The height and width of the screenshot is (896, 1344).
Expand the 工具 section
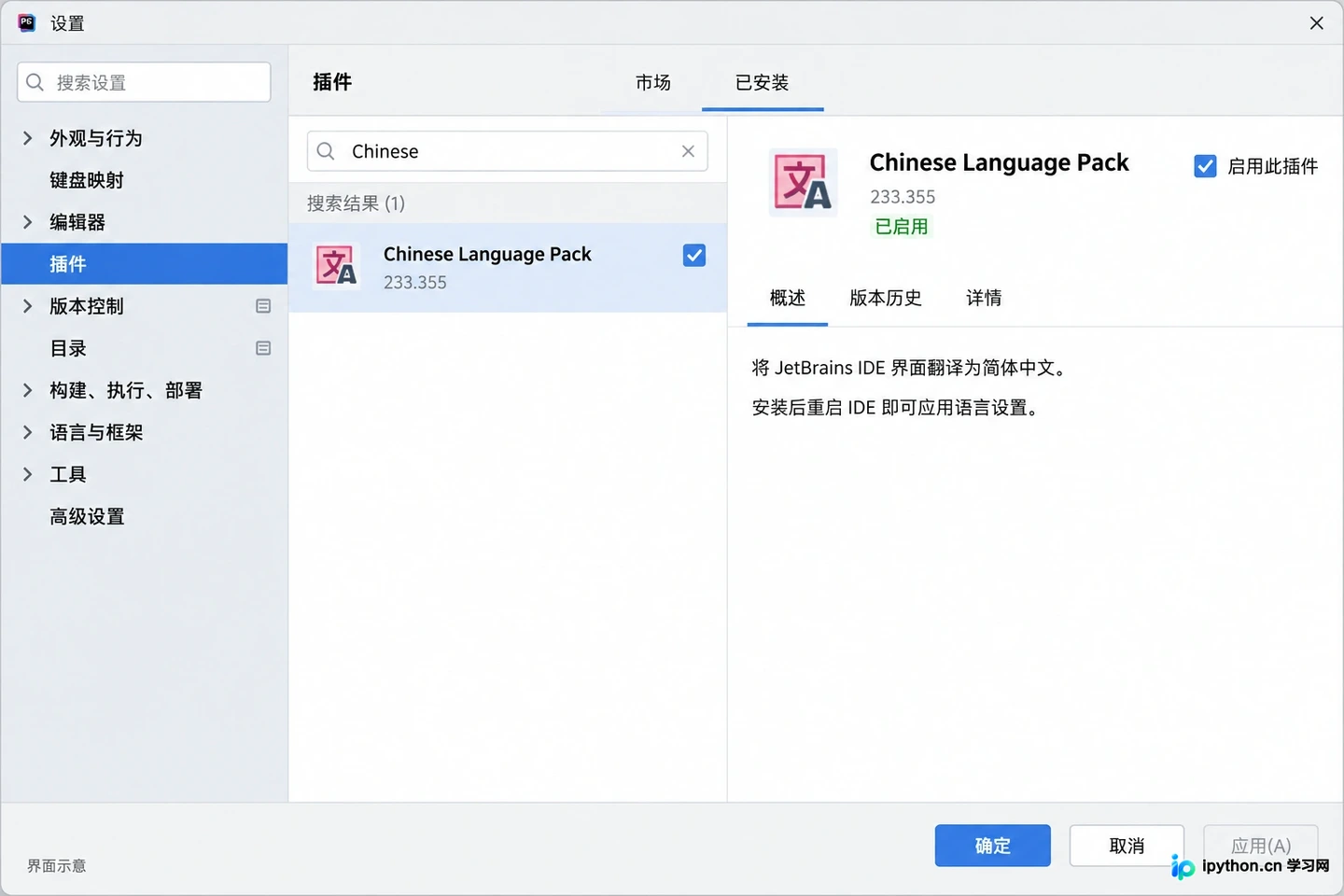pos(28,474)
